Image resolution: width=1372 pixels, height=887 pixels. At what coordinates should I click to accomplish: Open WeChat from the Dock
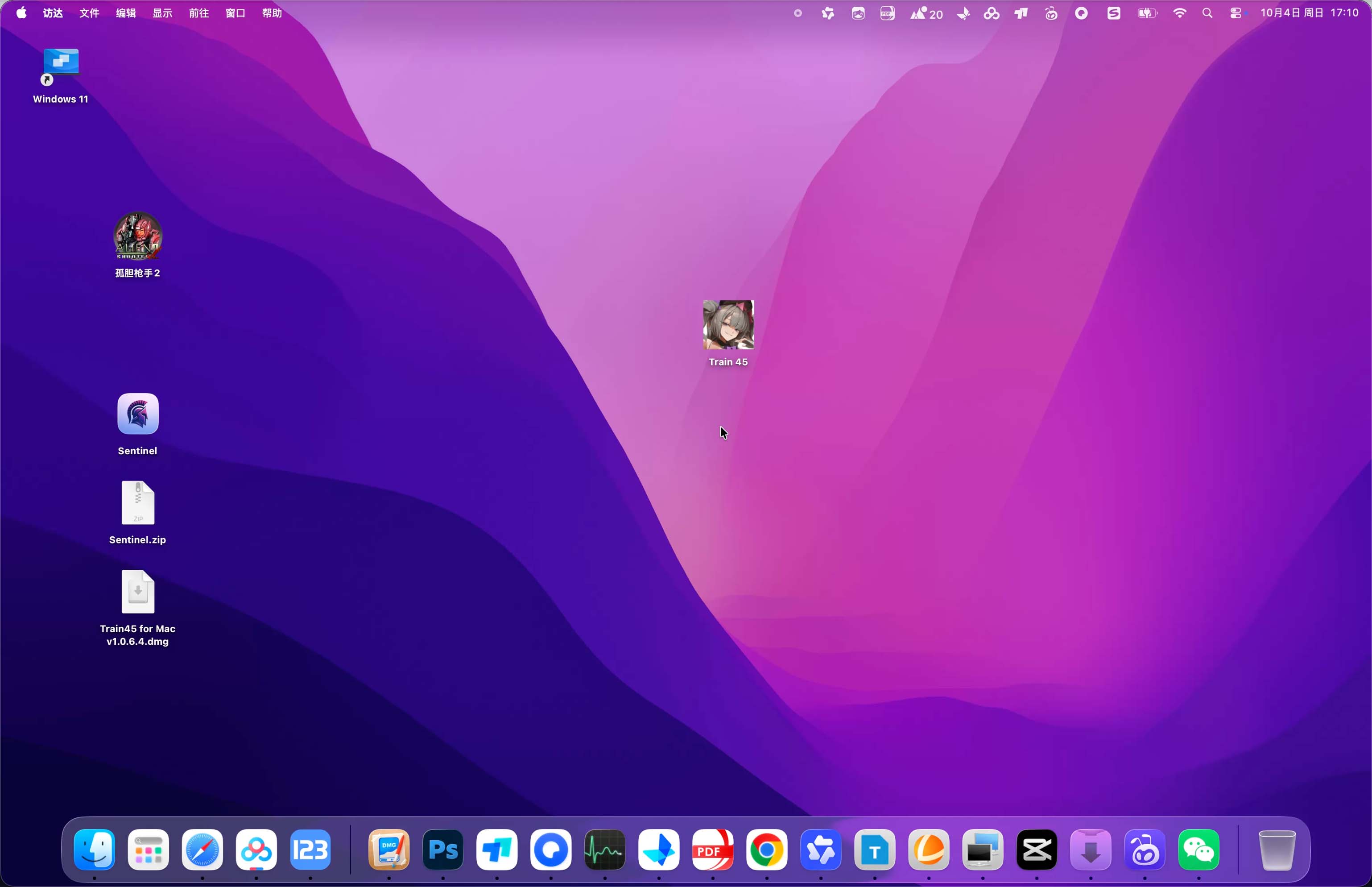tap(1198, 850)
